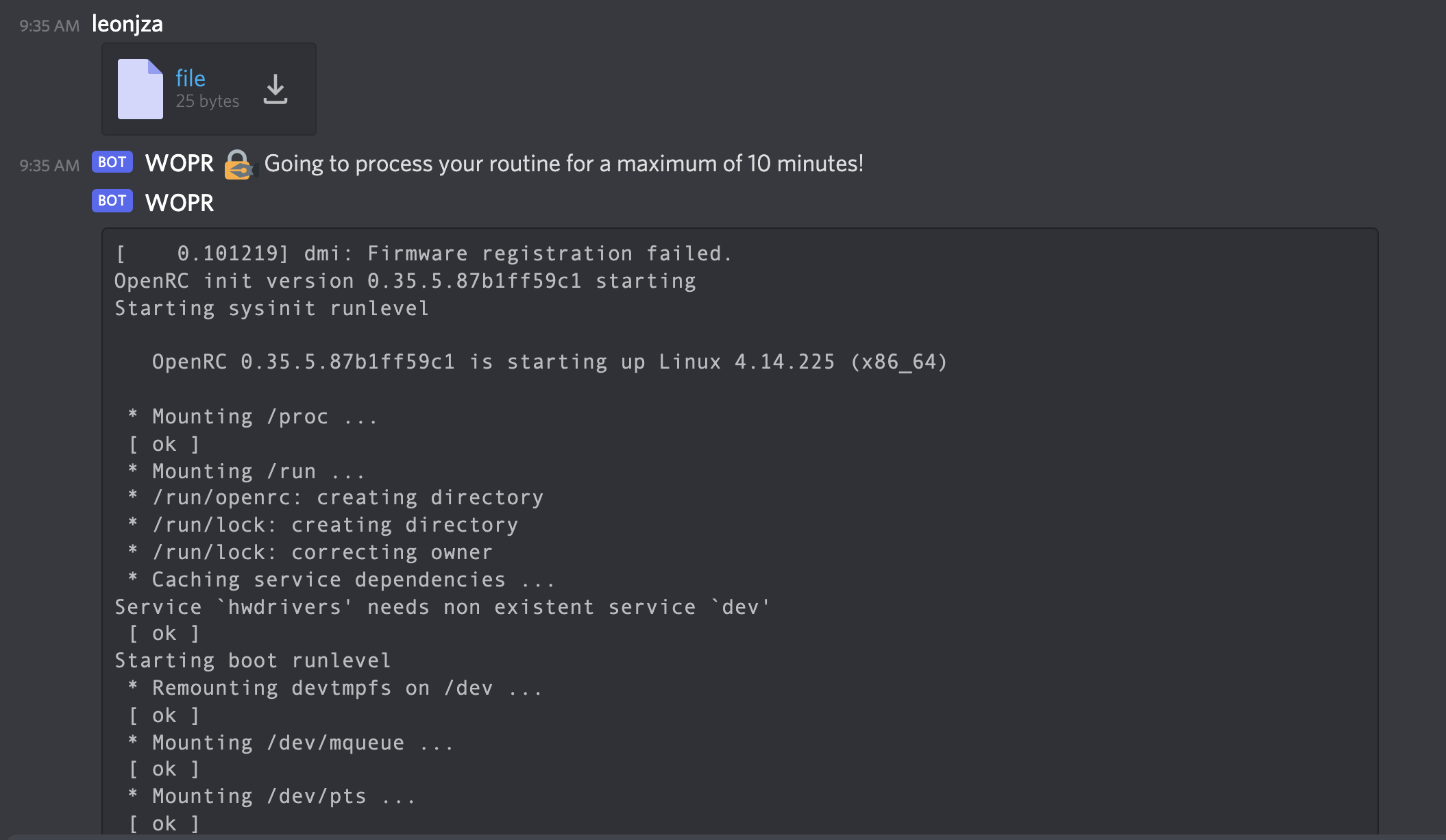Click the "Firmware registration failed" log line
The height and width of the screenshot is (840, 1446).
[424, 254]
